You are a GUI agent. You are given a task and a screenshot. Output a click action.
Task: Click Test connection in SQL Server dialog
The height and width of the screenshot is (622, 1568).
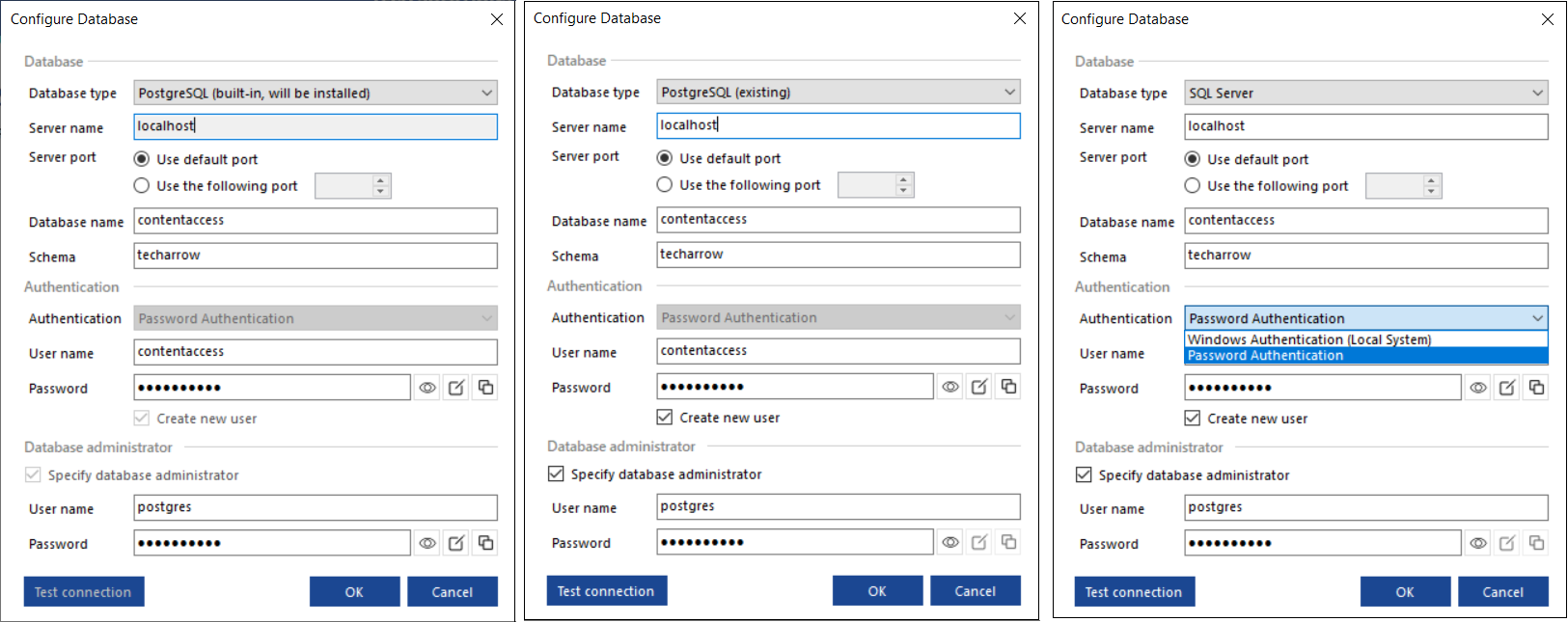pyautogui.click(x=1134, y=592)
